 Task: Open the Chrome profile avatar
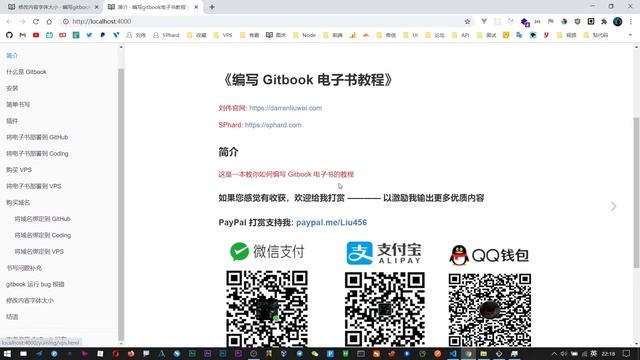click(618, 22)
